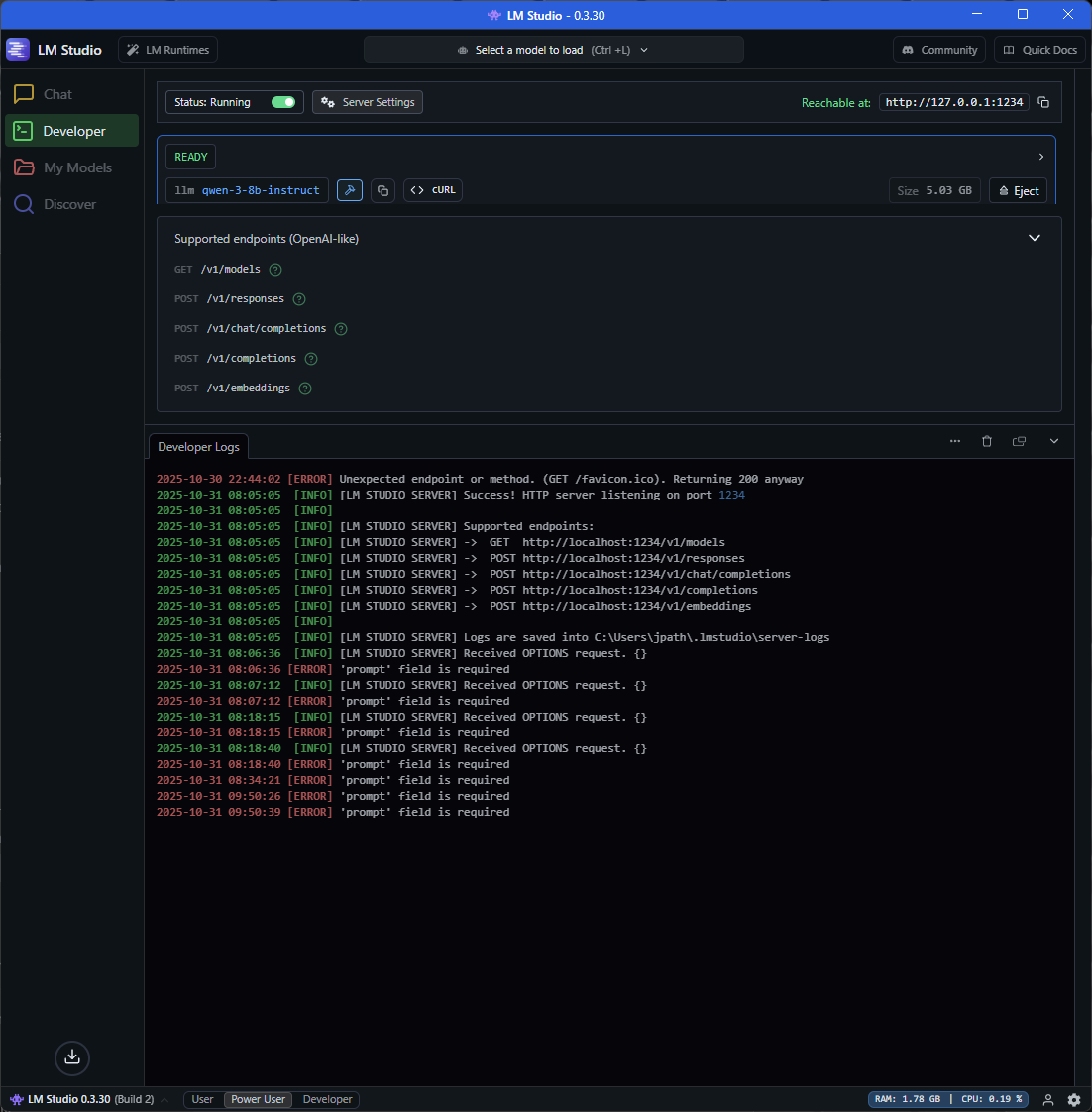Open the downloads button in sidebar
The image size is (1092, 1112).
[72, 1057]
